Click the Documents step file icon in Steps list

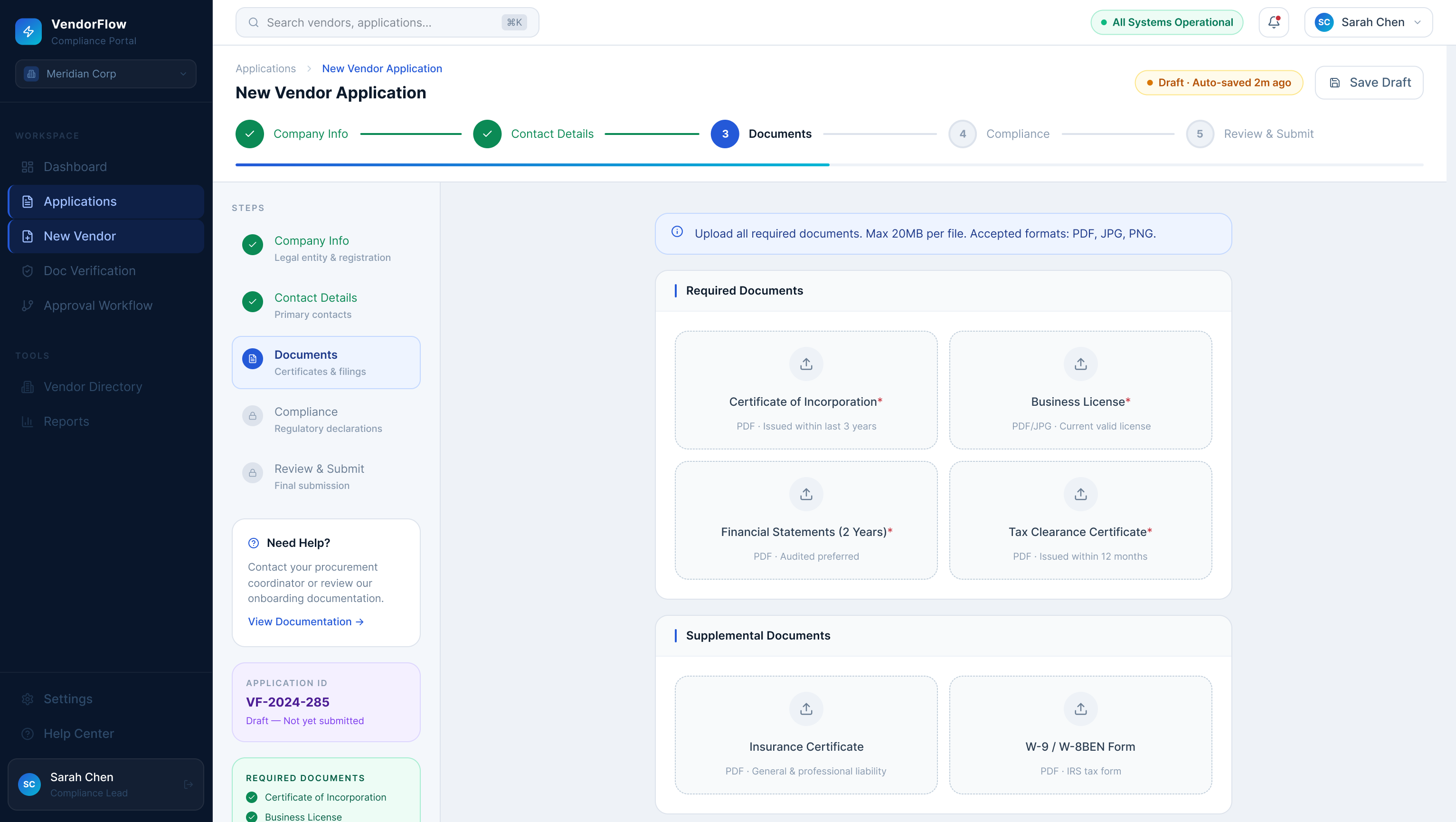(x=253, y=359)
